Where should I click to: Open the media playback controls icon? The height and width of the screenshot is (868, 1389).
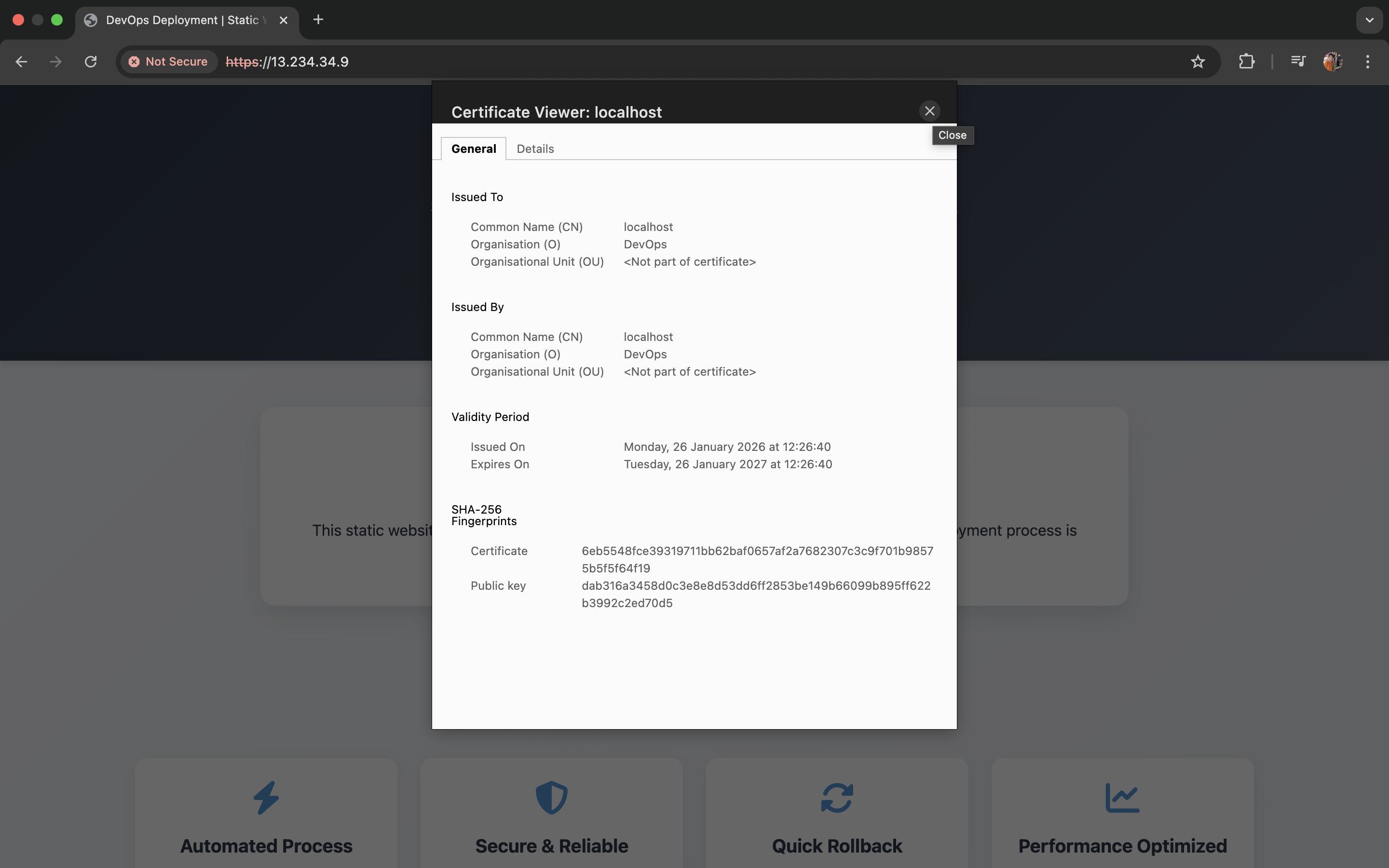tap(1298, 61)
